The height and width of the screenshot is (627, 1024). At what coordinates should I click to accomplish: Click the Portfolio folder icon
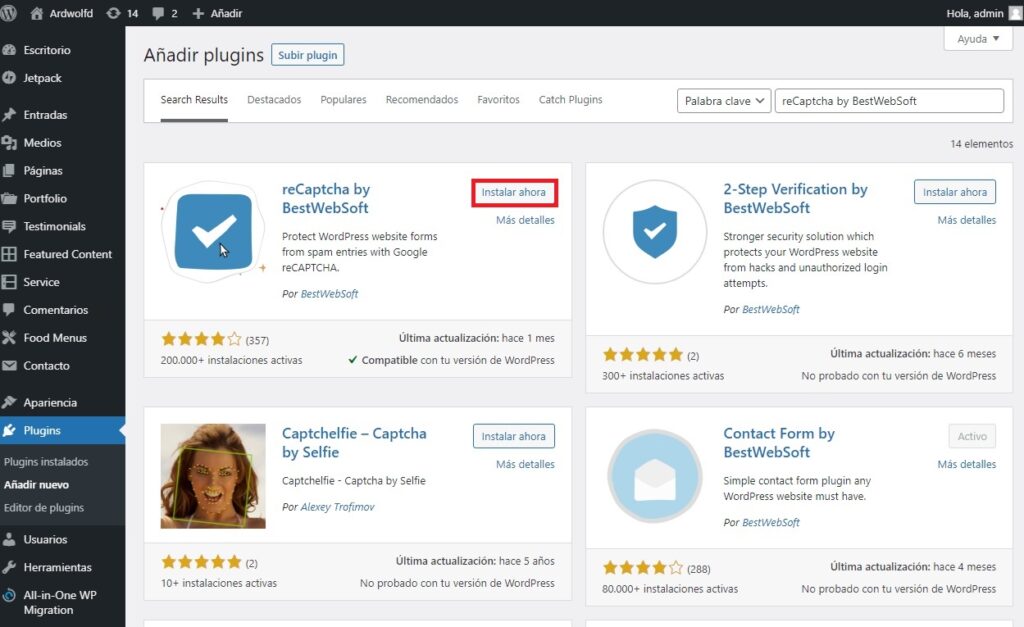pyautogui.click(x=8, y=198)
